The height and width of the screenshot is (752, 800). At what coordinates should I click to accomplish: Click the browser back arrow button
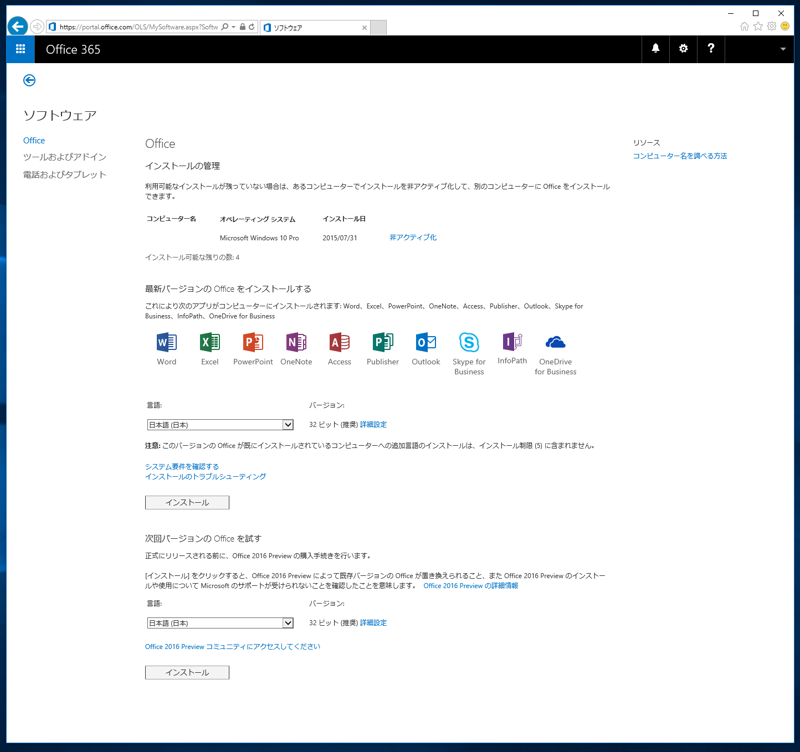pyautogui.click(x=18, y=27)
